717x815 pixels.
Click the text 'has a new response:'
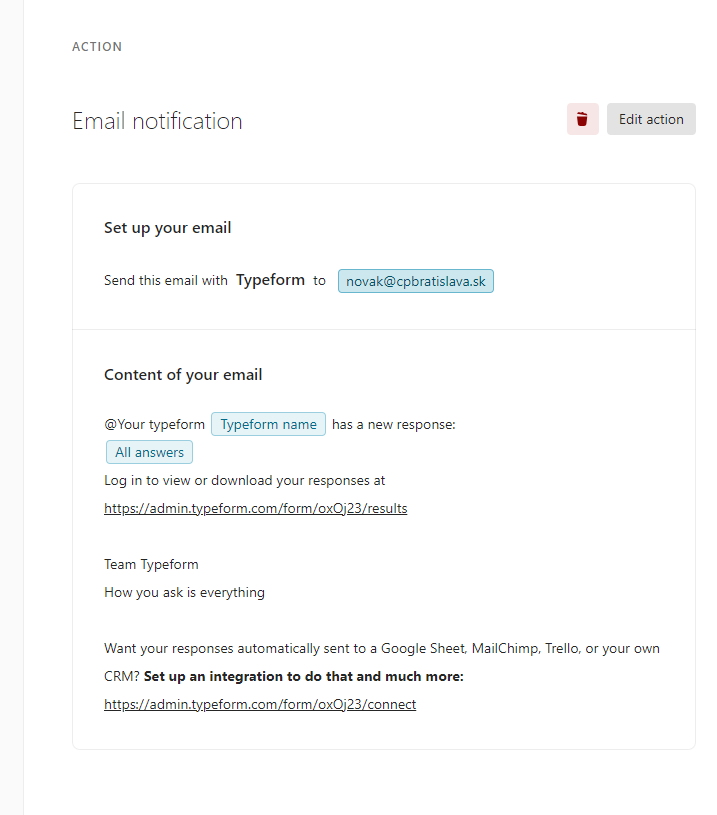[394, 425]
